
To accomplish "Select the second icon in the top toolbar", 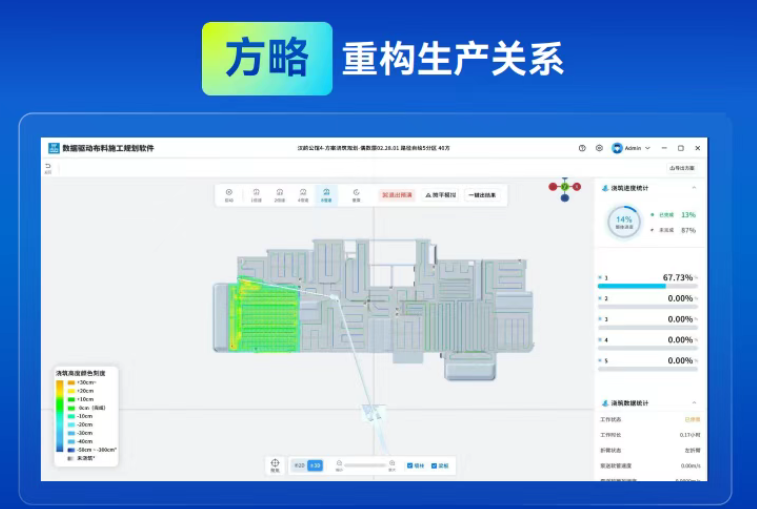I will (255, 194).
